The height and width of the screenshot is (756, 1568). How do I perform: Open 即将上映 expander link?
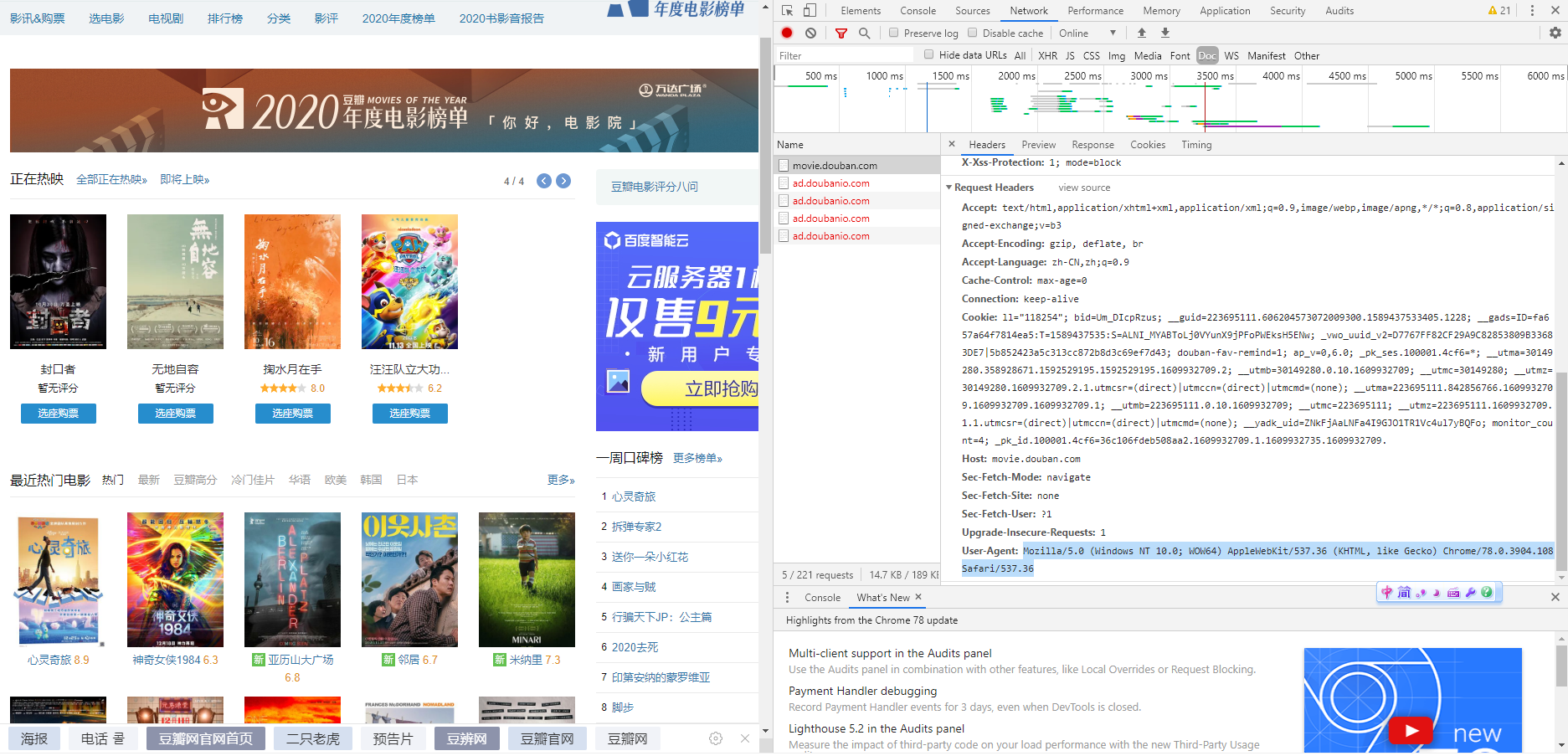[x=185, y=180]
